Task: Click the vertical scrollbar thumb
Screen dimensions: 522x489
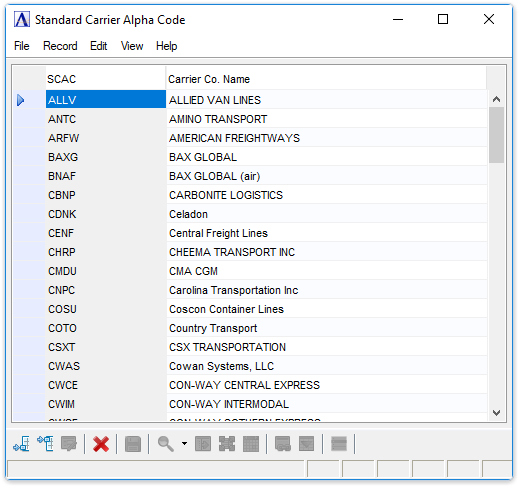Action: pyautogui.click(x=496, y=135)
